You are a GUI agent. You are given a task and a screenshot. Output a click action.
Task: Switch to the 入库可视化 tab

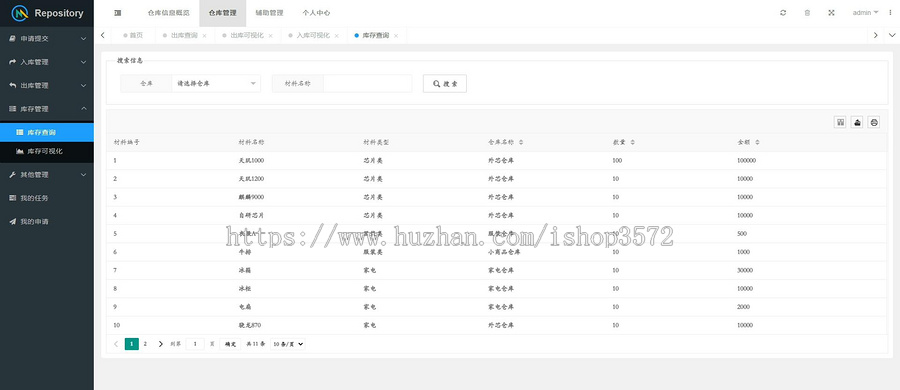(x=313, y=36)
